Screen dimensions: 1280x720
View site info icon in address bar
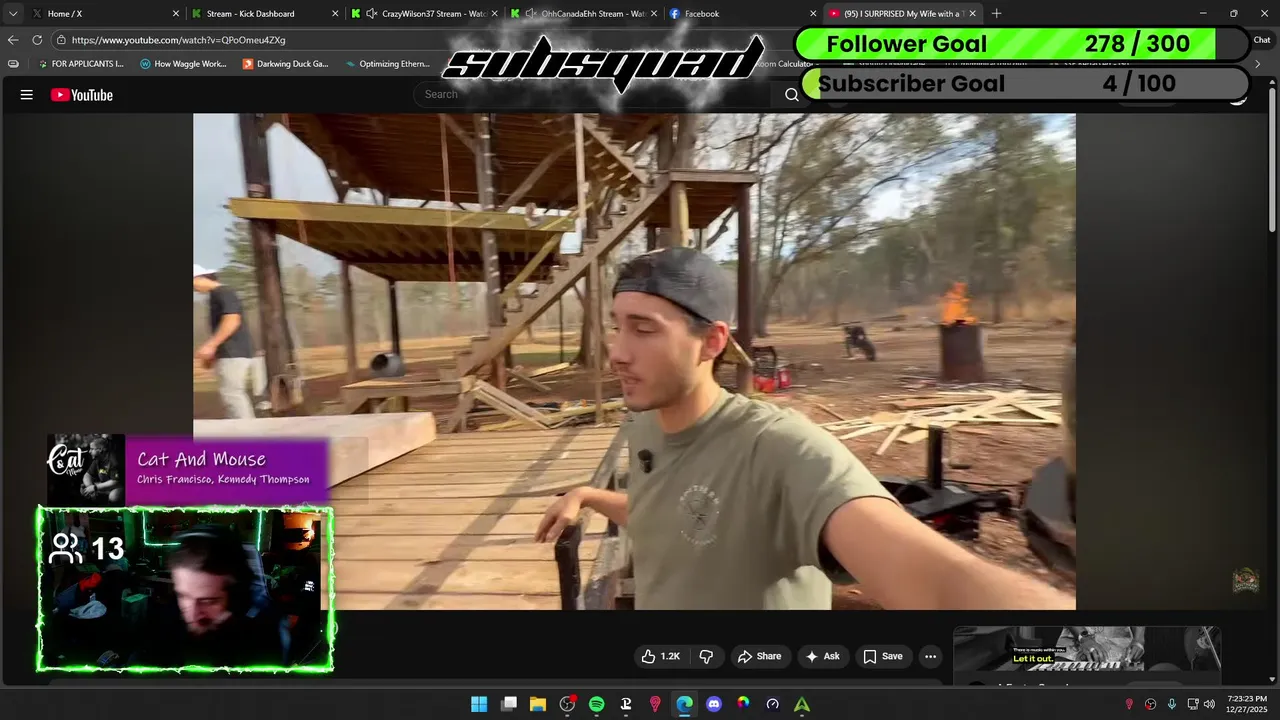coord(61,40)
